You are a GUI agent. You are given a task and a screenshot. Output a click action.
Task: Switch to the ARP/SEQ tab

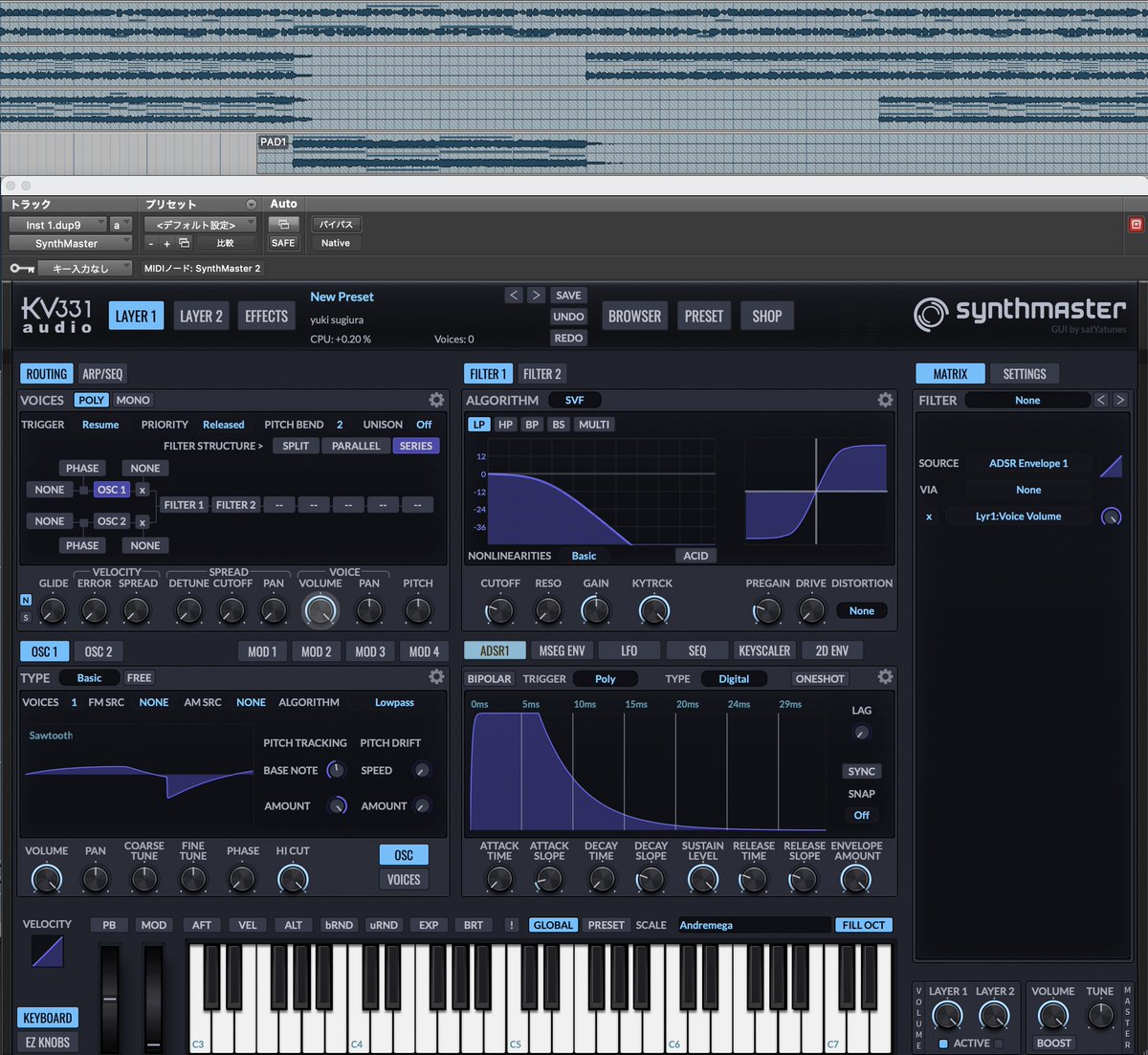click(x=102, y=374)
